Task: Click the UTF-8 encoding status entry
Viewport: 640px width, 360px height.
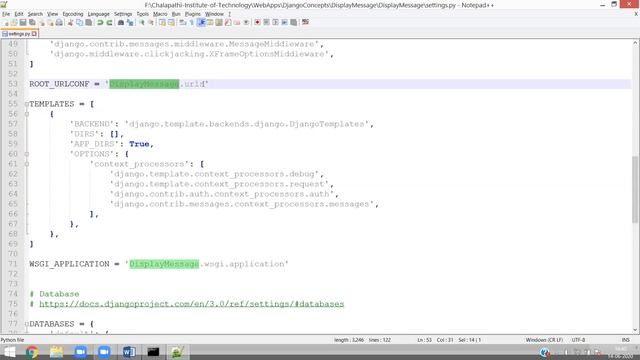Action: coord(578,340)
